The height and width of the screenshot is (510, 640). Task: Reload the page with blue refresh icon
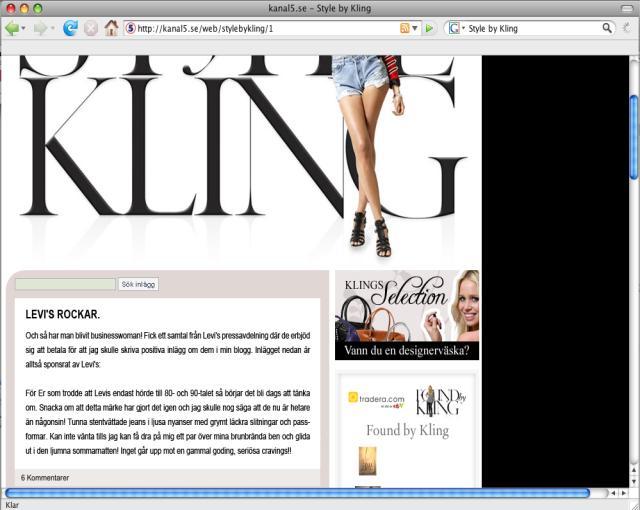70,28
